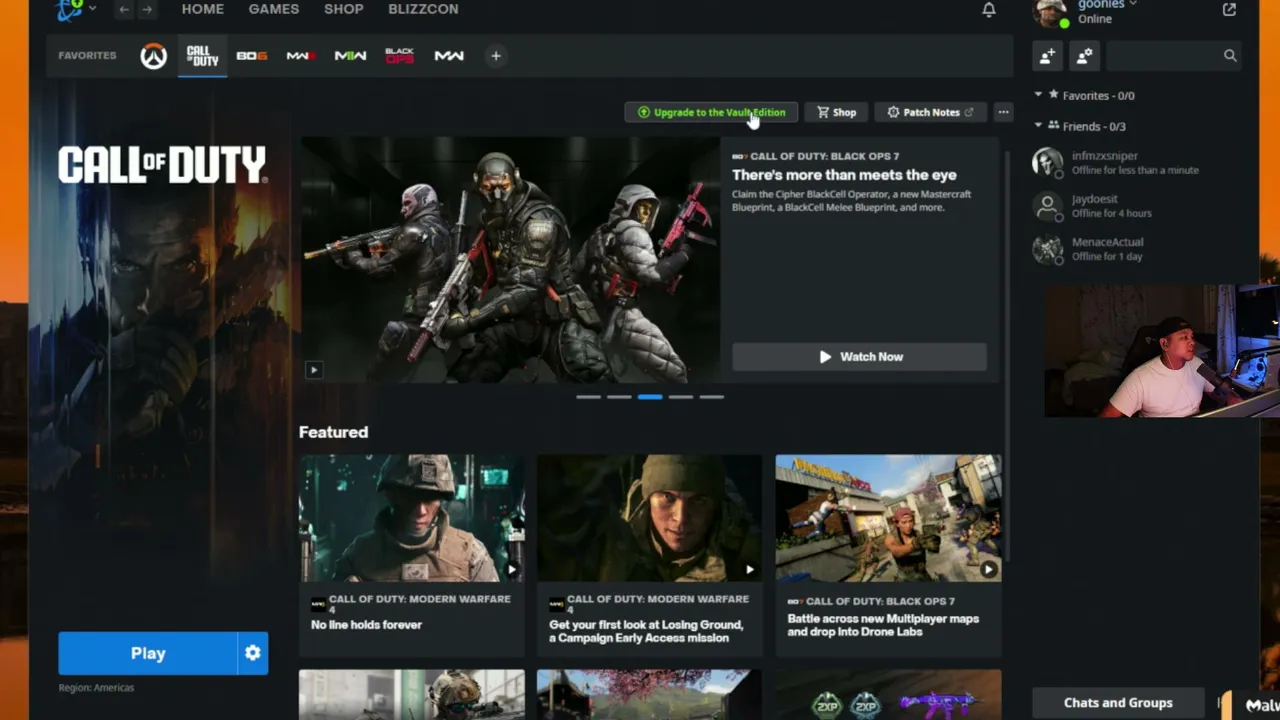Select the MWII game icon

350,56
